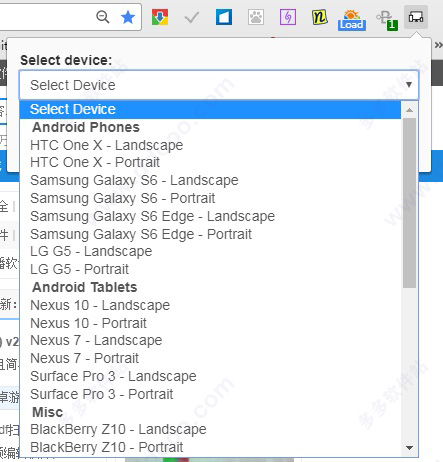
Task: Choose Samsung Galaxy S6 Edge - Portrait
Action: pyautogui.click(x=210, y=234)
